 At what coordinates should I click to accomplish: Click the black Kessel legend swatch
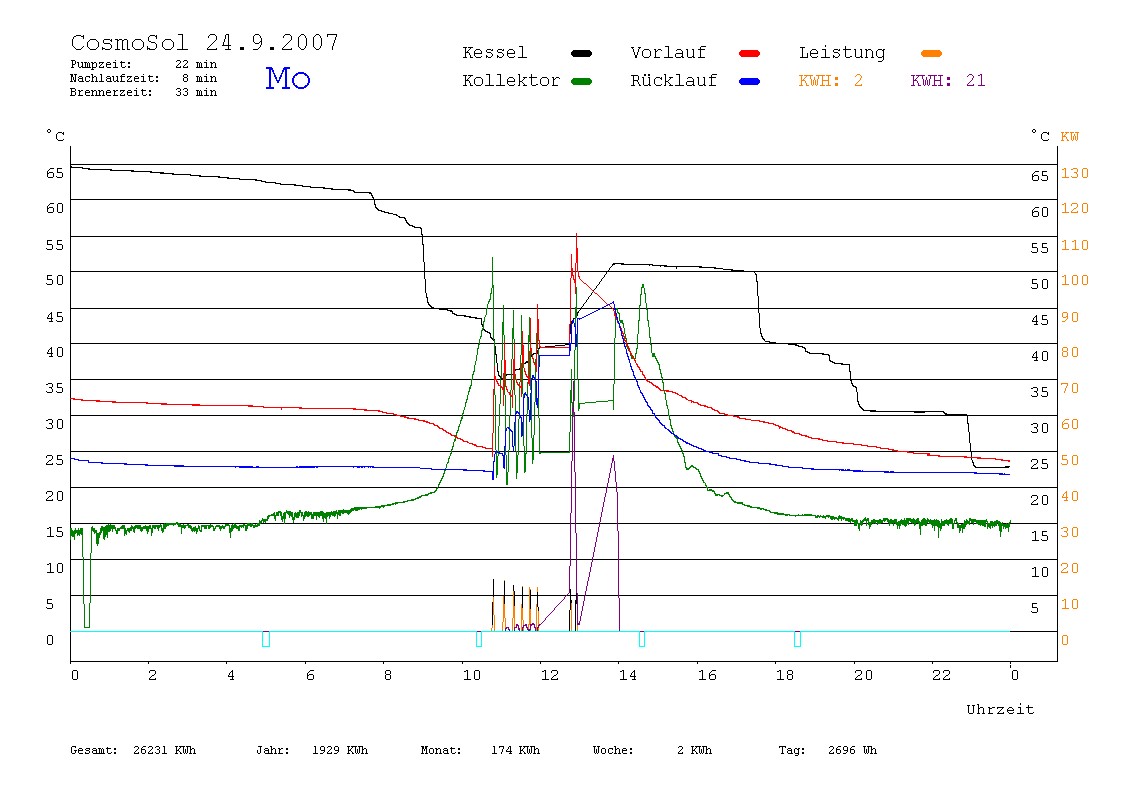click(x=581, y=53)
